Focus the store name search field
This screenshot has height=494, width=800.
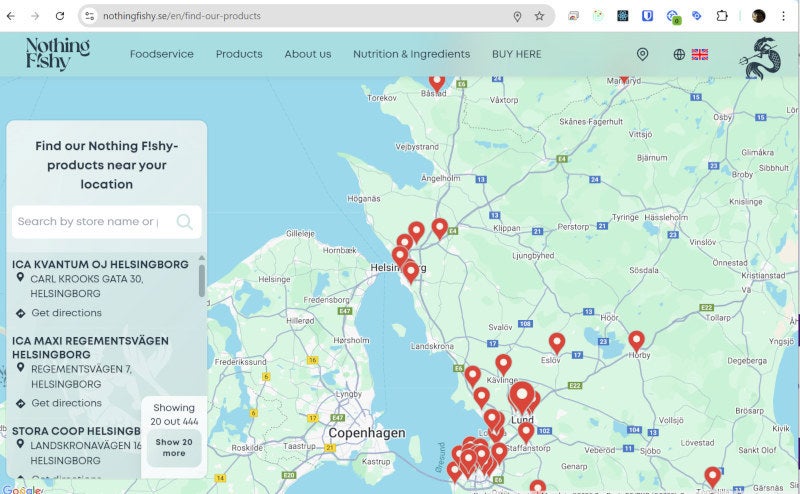tap(94, 221)
